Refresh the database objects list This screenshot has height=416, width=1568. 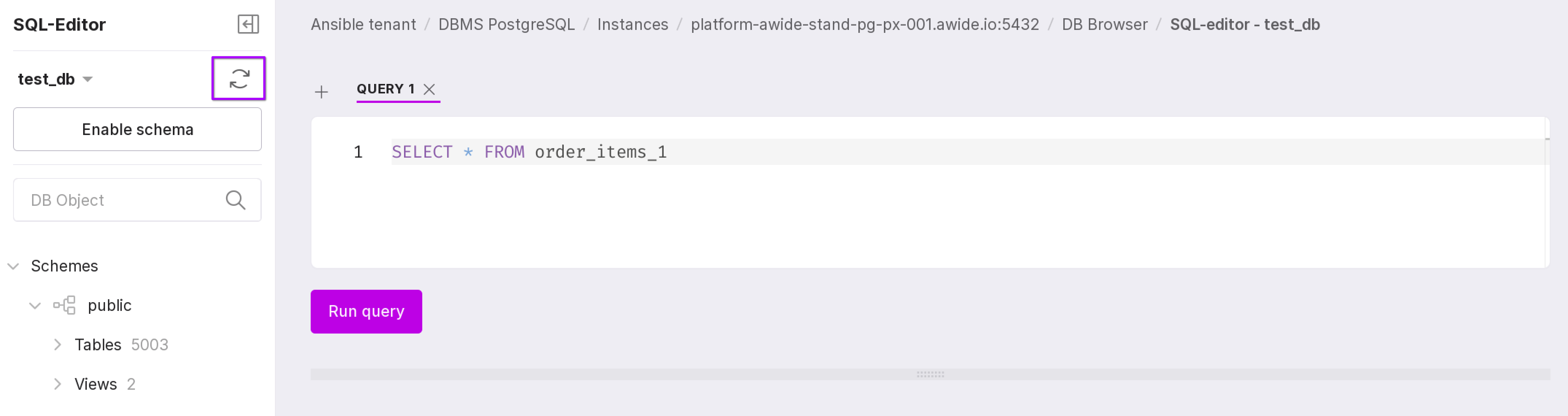238,78
